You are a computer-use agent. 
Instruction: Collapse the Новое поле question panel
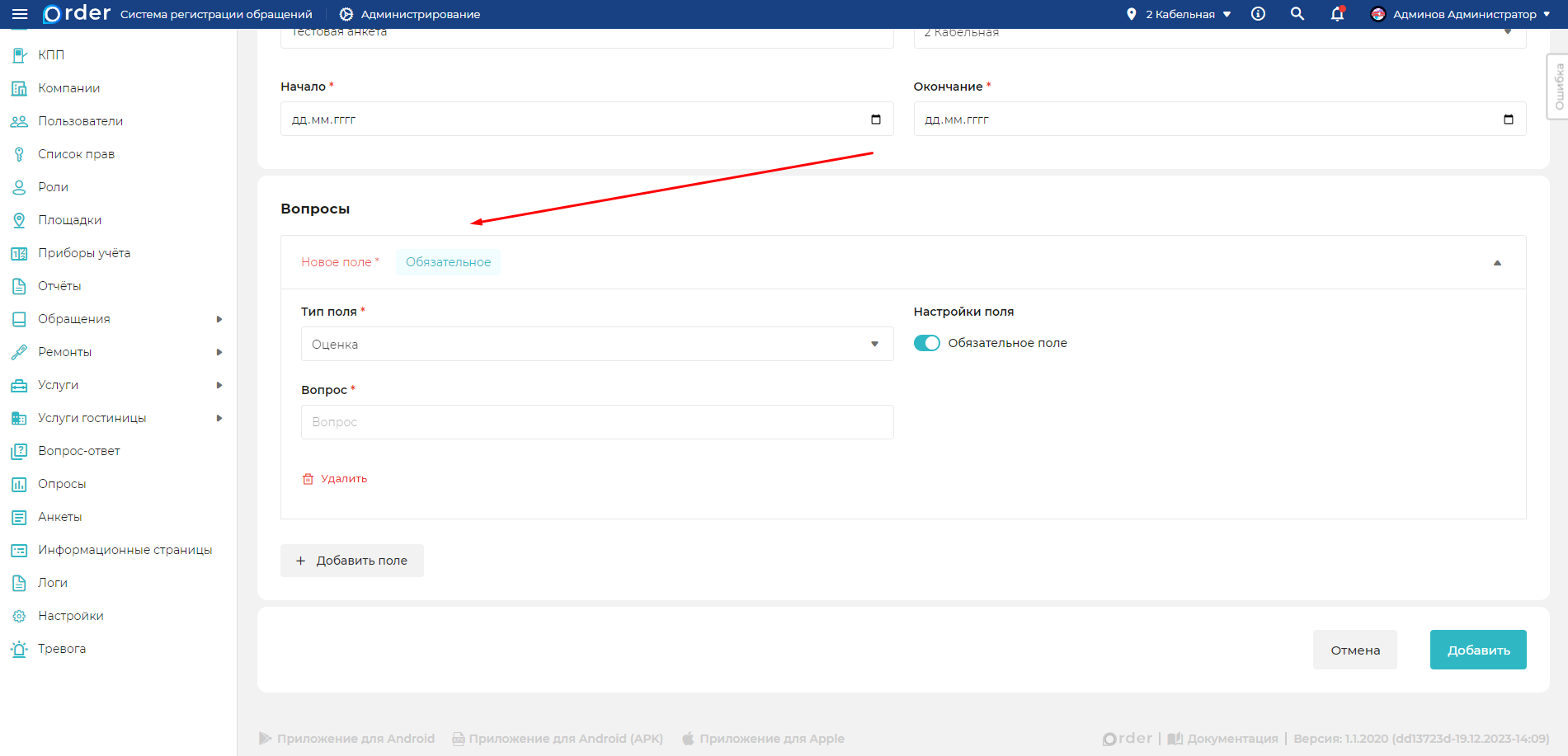tap(1497, 263)
